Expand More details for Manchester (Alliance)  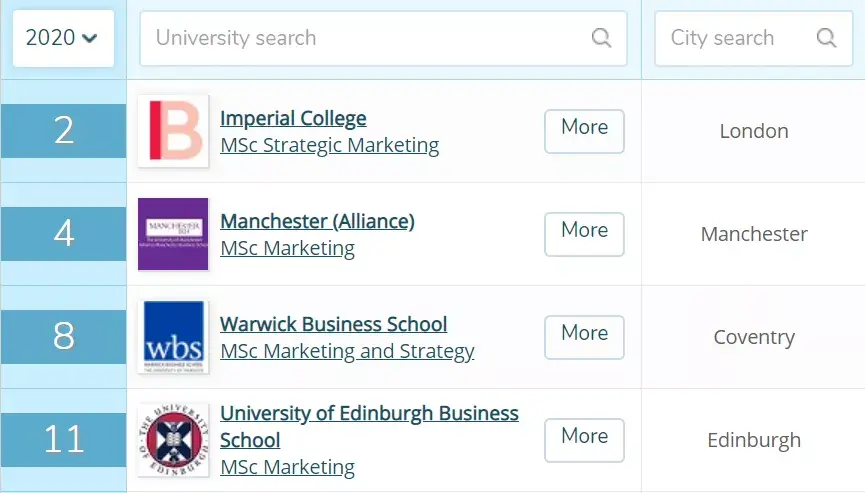pyautogui.click(x=584, y=234)
